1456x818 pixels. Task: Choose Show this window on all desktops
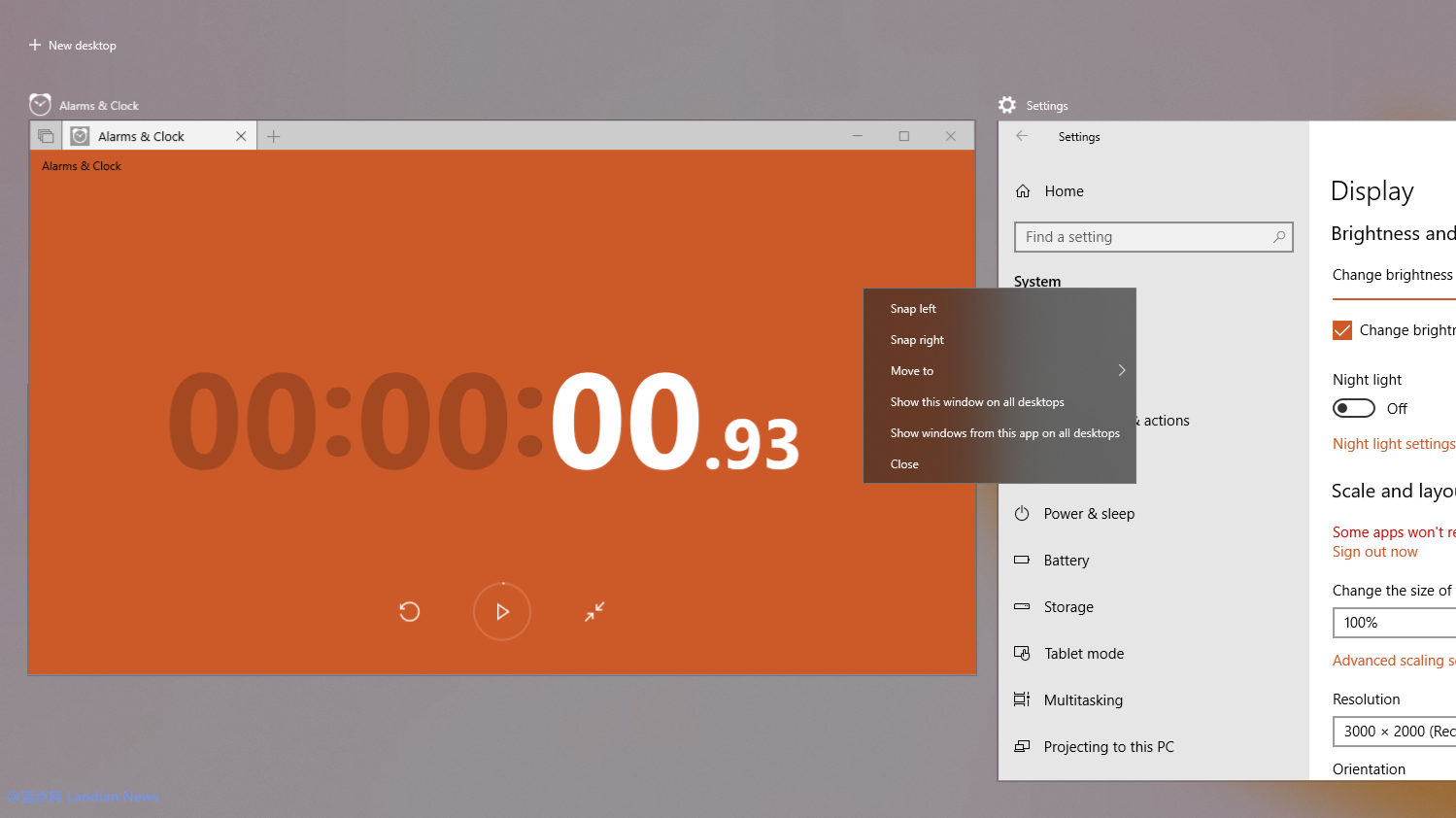pyautogui.click(x=977, y=402)
